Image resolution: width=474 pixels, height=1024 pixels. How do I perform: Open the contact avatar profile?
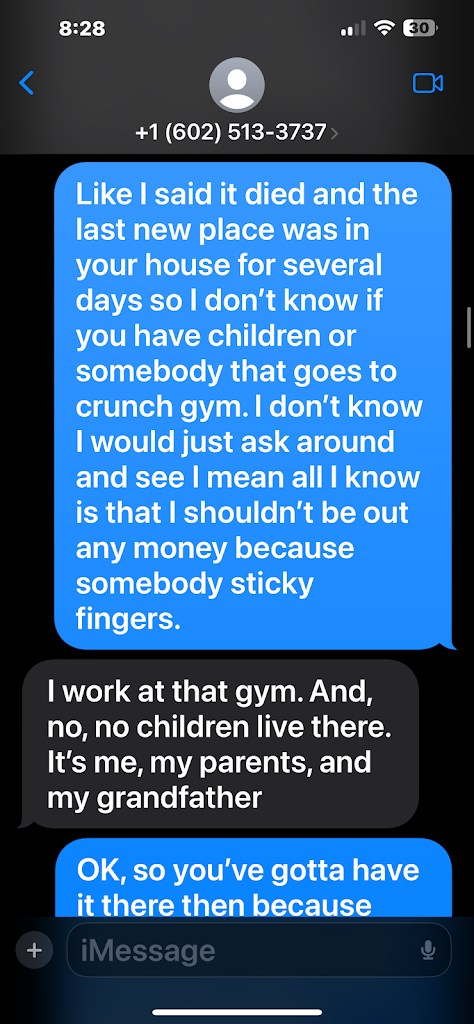point(236,86)
